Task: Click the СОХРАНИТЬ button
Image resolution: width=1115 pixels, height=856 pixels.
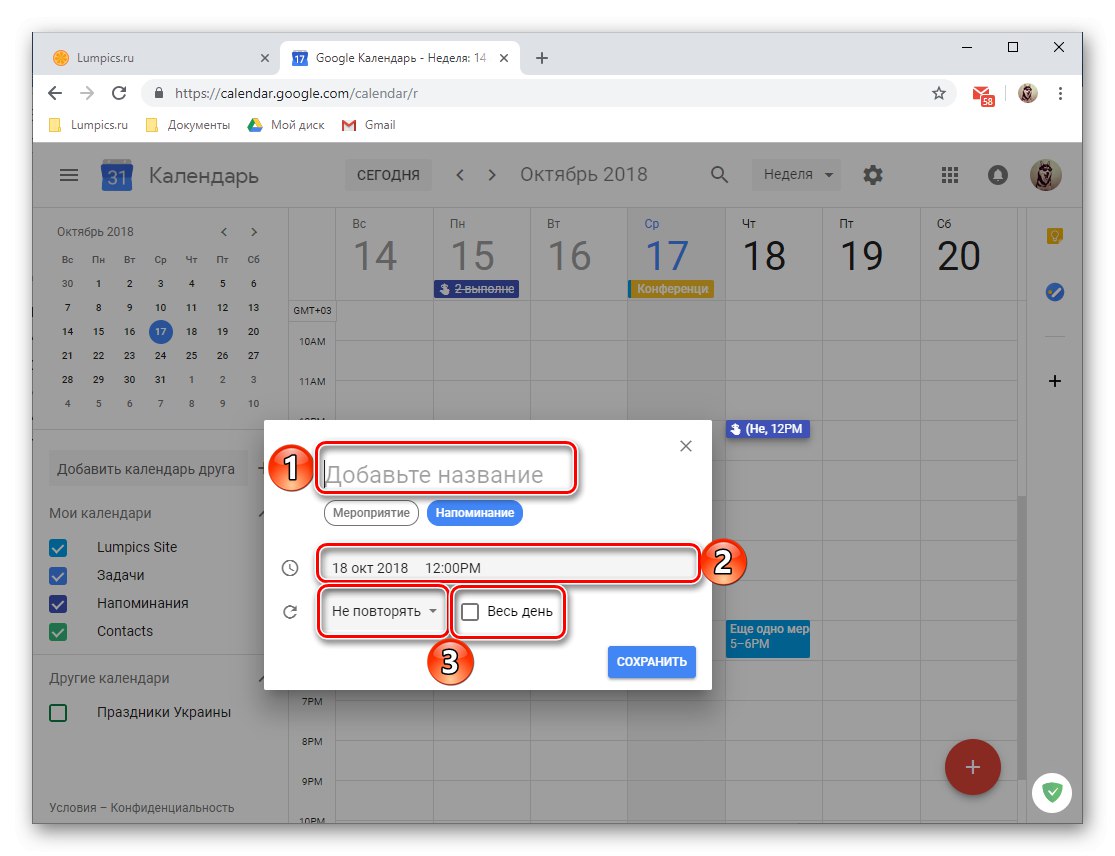Action: pos(651,661)
